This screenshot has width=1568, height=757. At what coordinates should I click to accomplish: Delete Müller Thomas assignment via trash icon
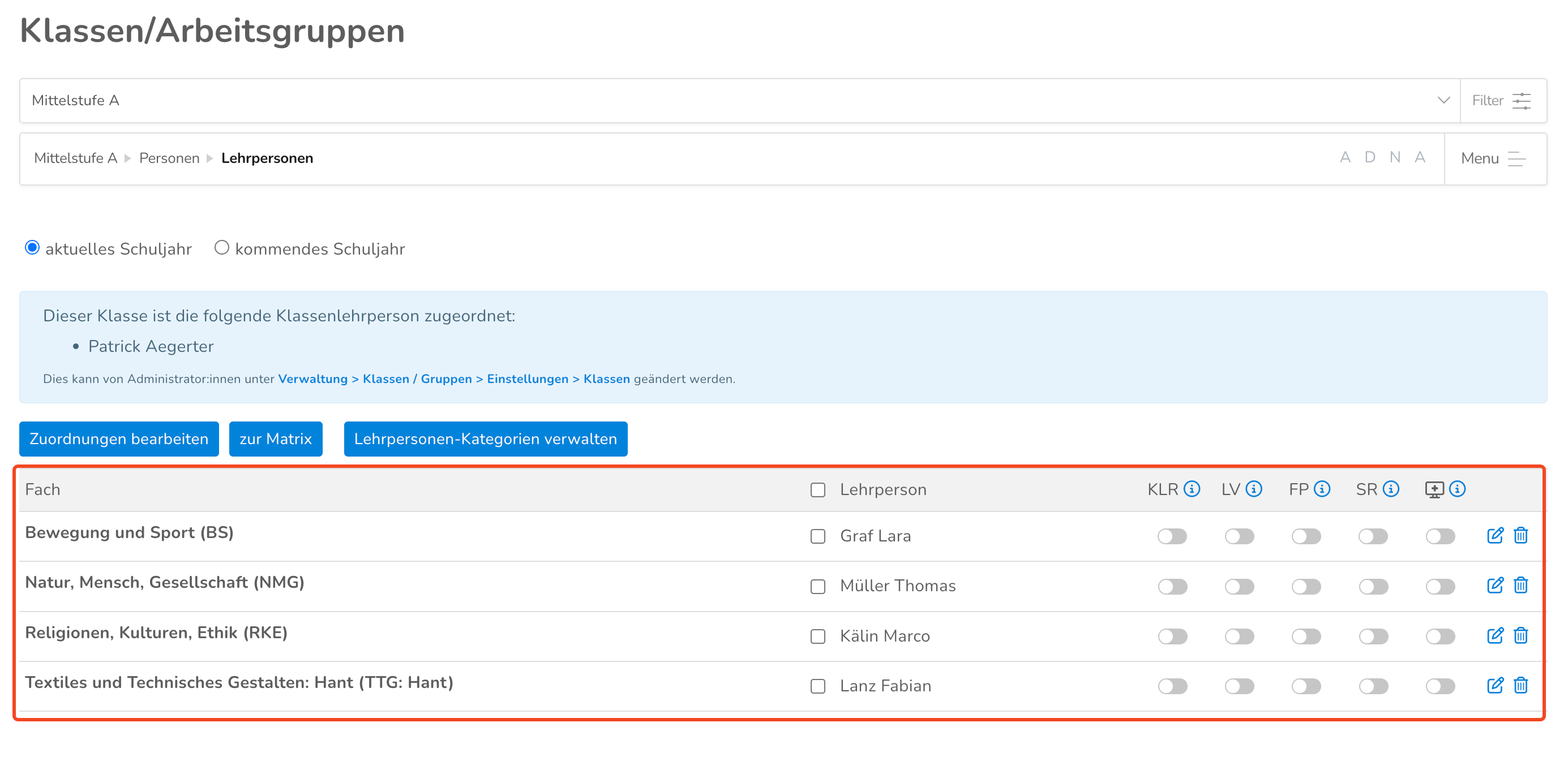click(1520, 586)
